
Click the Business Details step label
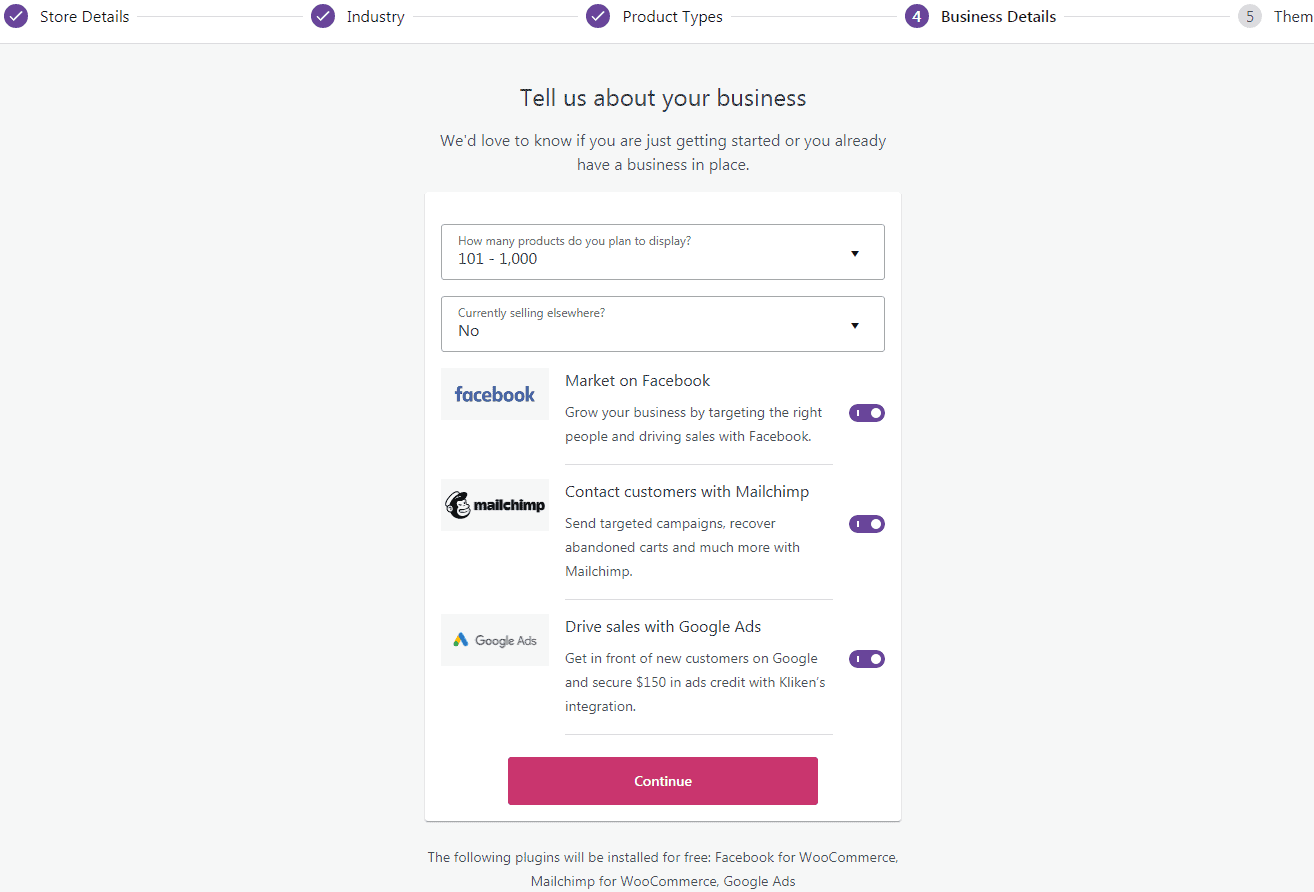coord(998,17)
